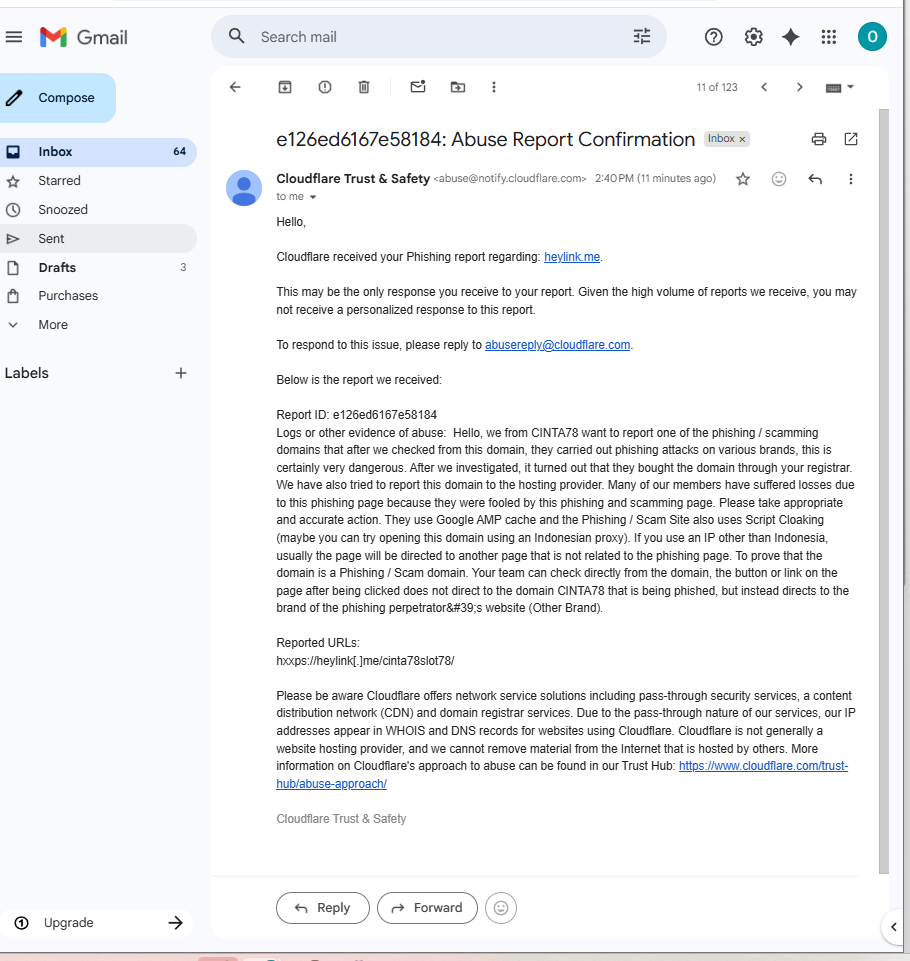This screenshot has height=961, width=910.
Task: Click the Move to folder icon
Action: point(458,87)
